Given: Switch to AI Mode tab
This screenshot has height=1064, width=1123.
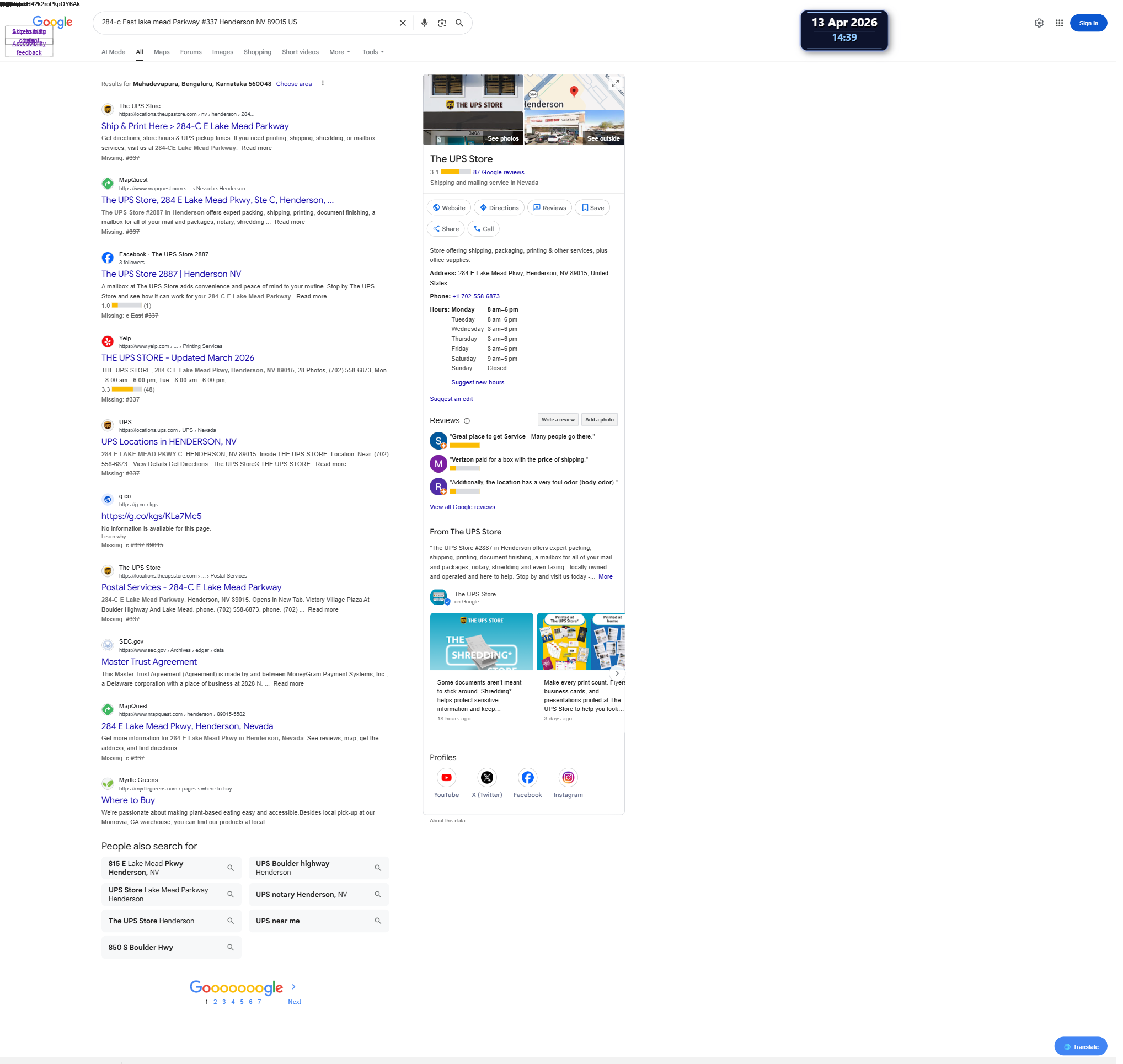Looking at the screenshot, I should click(114, 52).
